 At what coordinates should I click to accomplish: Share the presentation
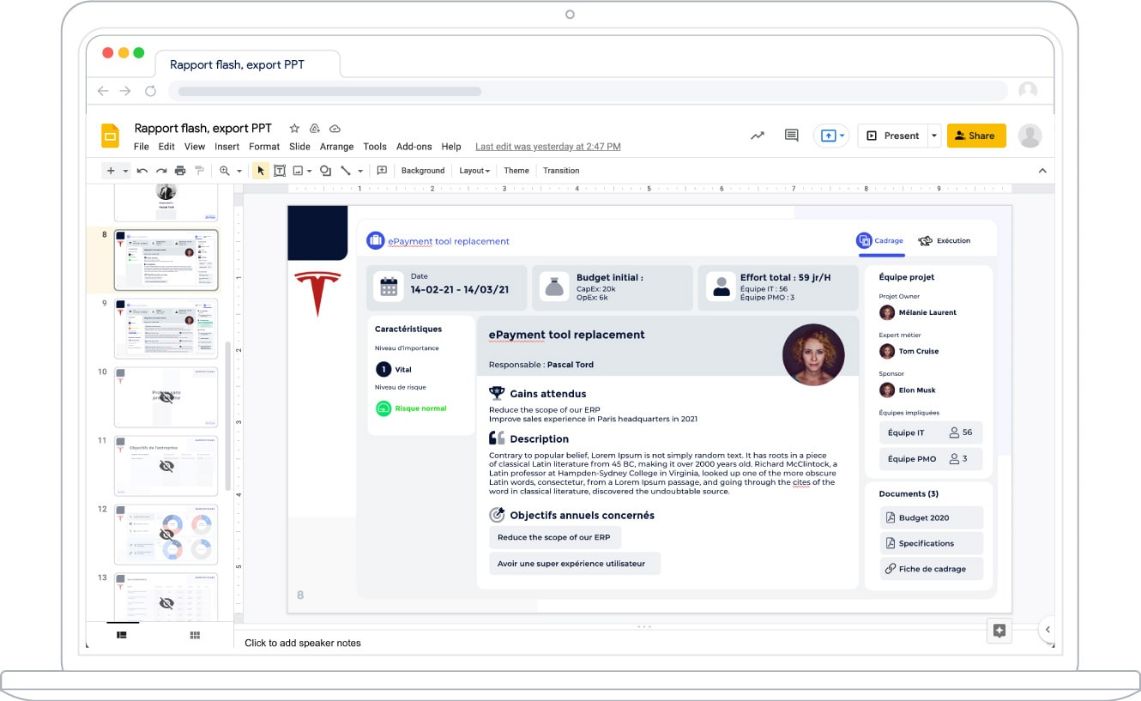[x=975, y=135]
